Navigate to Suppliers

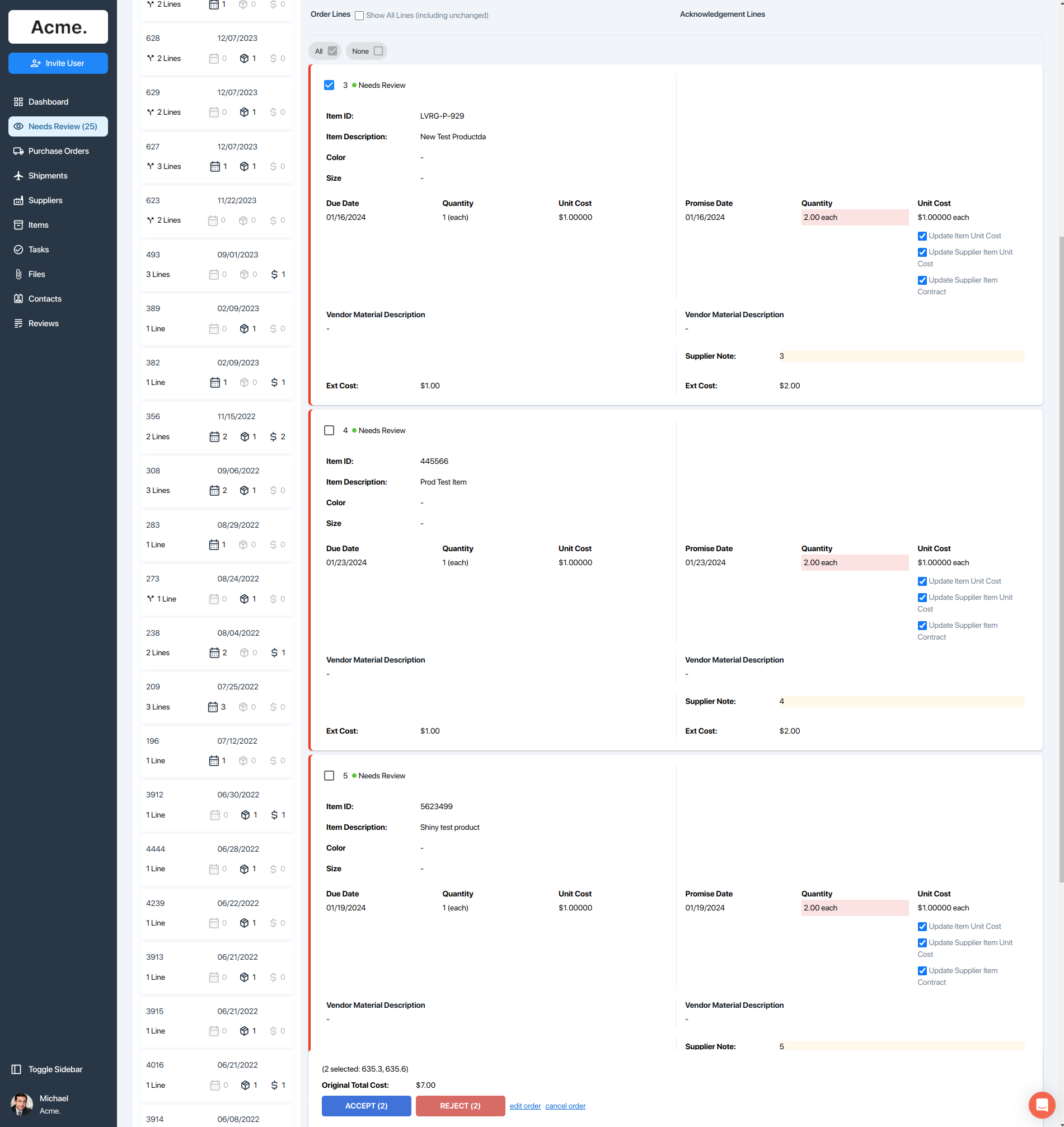(x=45, y=200)
